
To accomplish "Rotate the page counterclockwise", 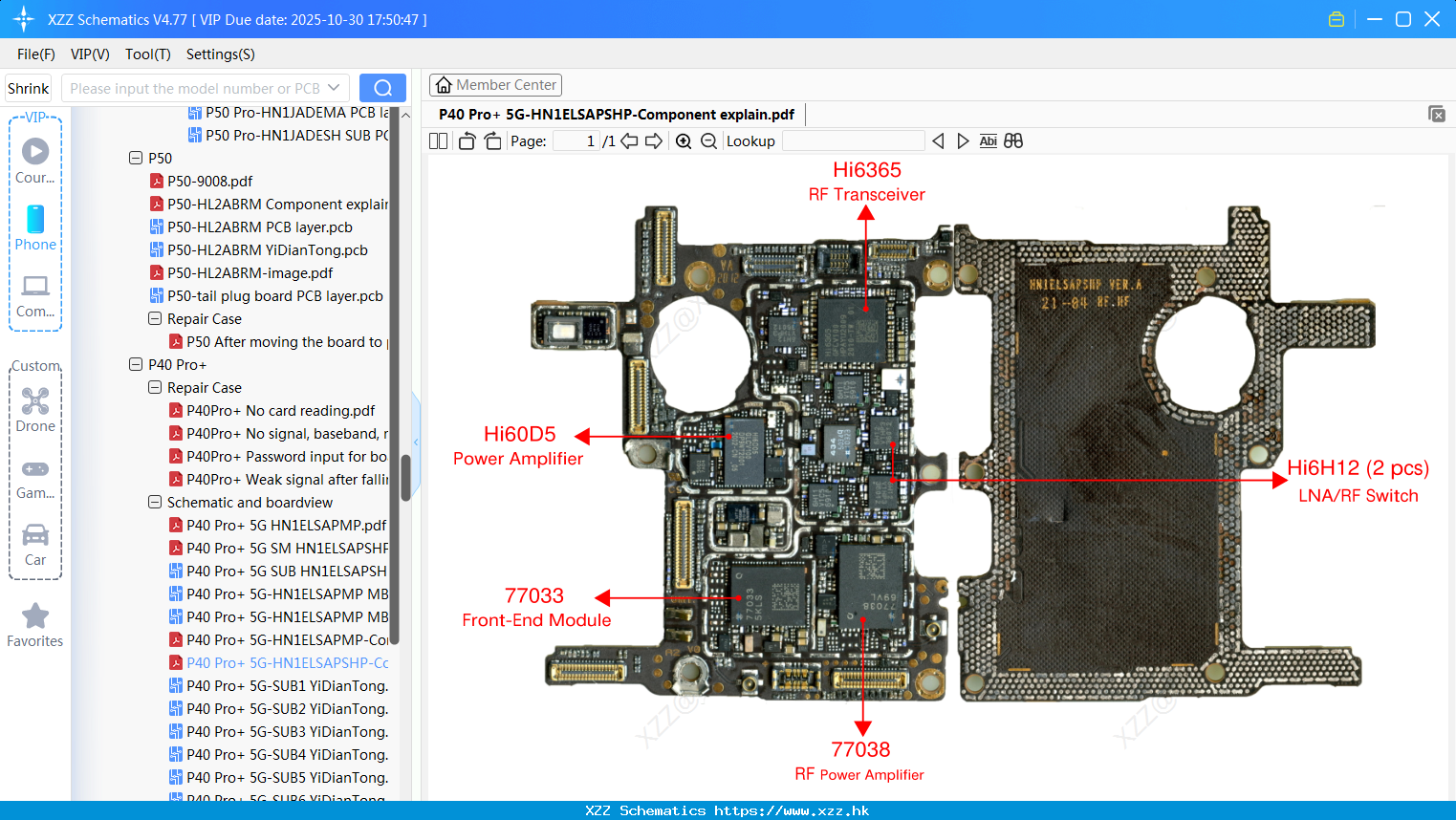I will [467, 141].
